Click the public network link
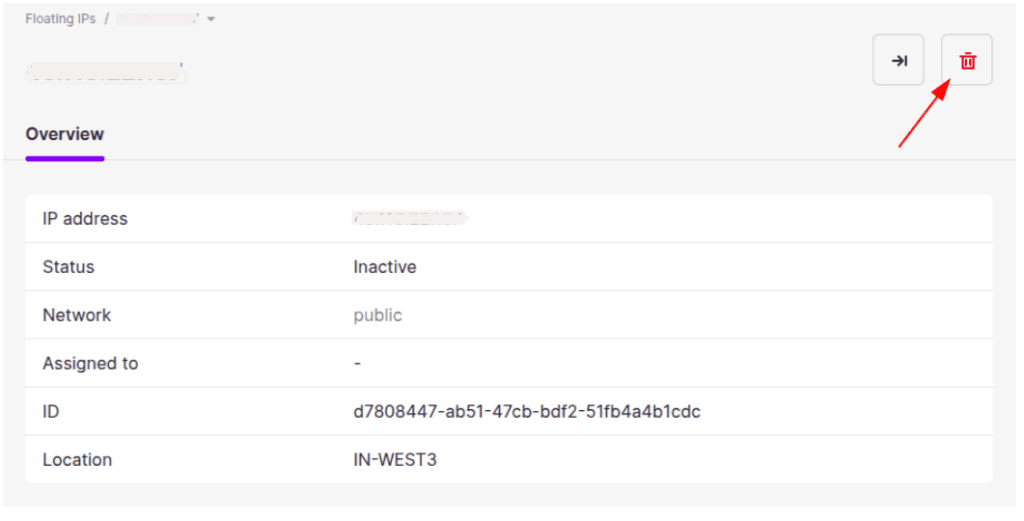The image size is (1024, 521). point(377,315)
